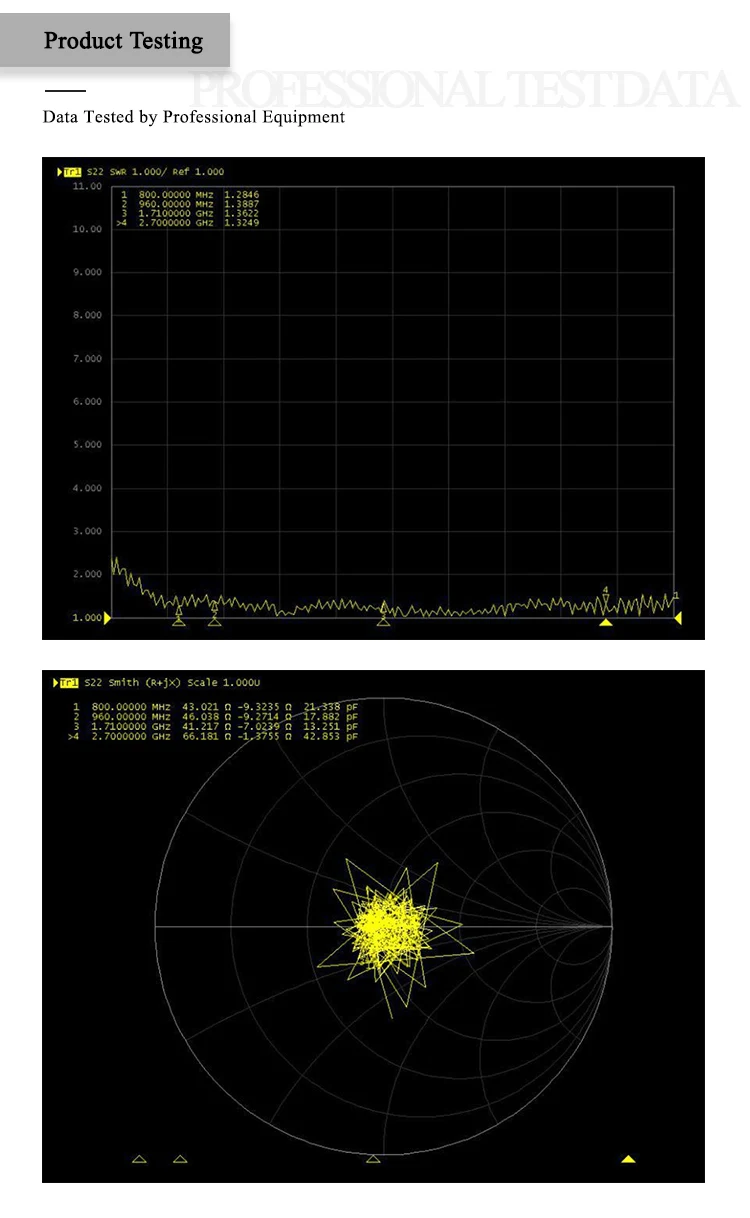Click the '42.853 pF' capacitance value
The height and width of the screenshot is (1218, 750).
[x=331, y=736]
